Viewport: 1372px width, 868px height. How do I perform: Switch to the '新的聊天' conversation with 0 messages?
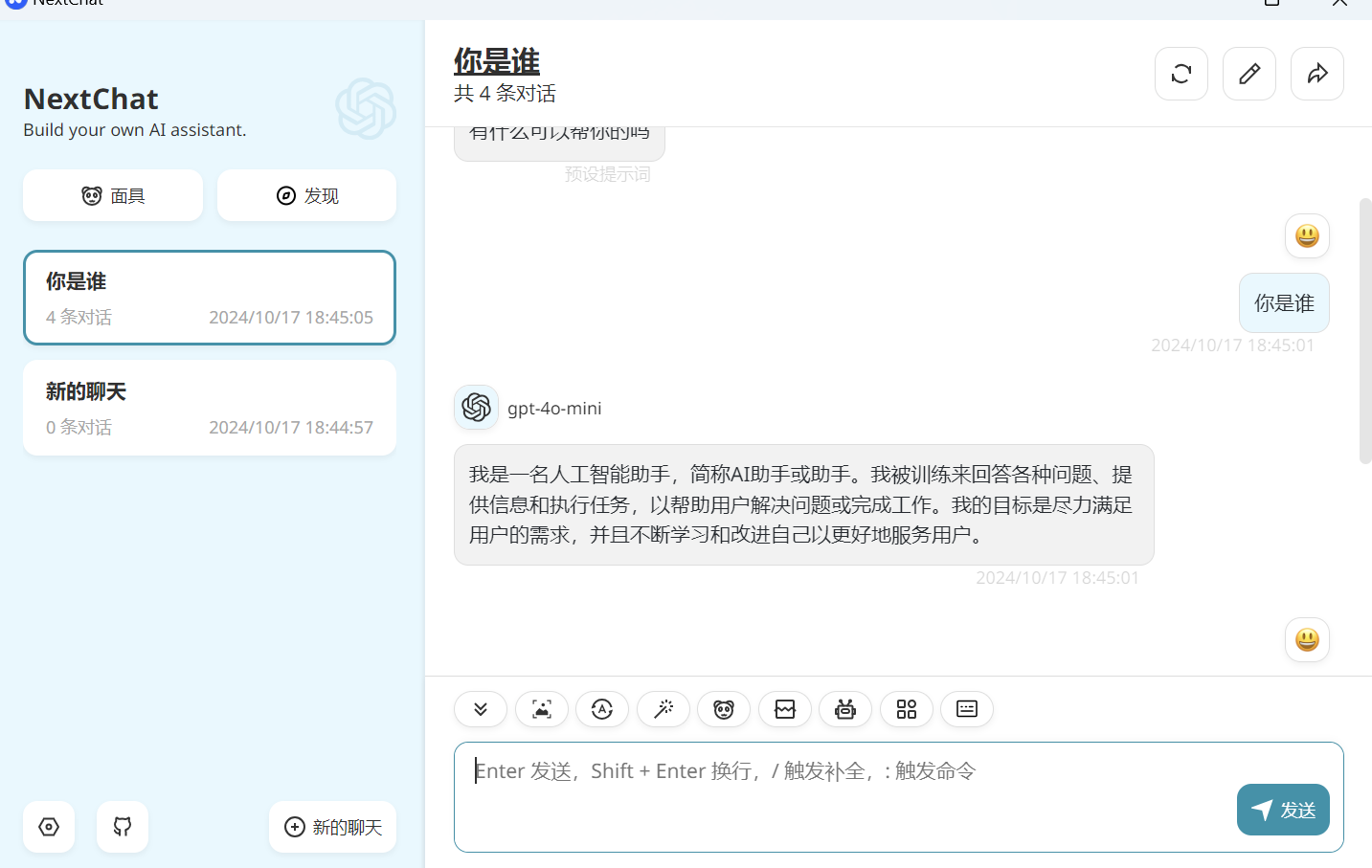point(210,408)
